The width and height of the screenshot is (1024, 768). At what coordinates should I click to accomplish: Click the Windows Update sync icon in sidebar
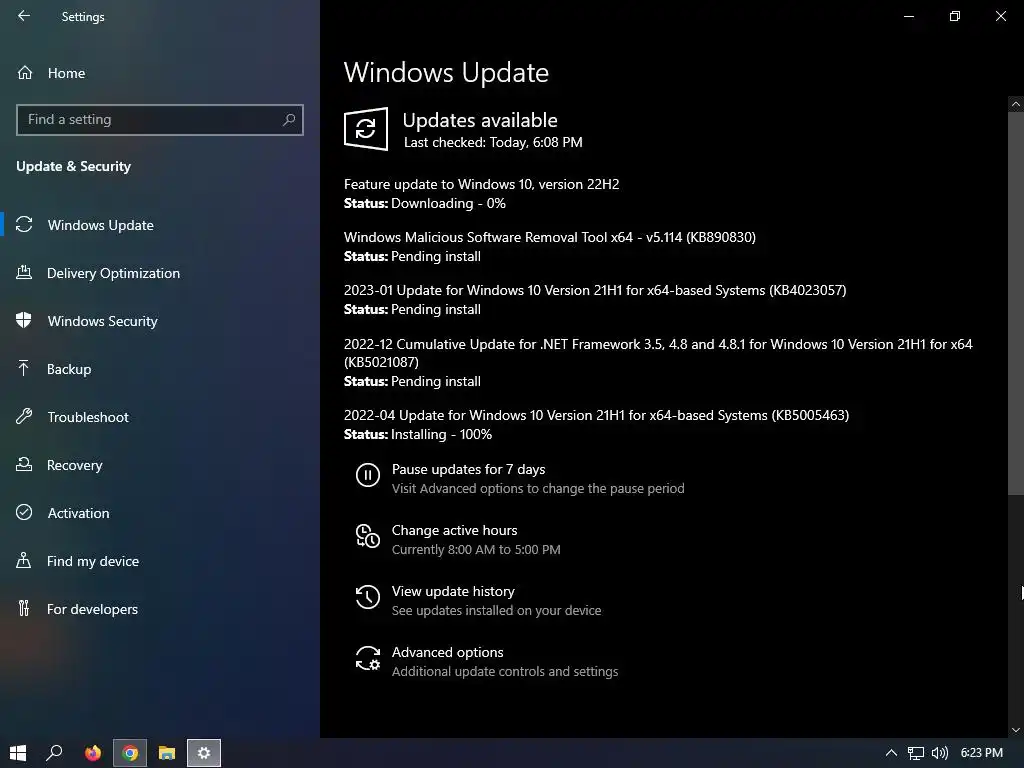pyautogui.click(x=24, y=225)
